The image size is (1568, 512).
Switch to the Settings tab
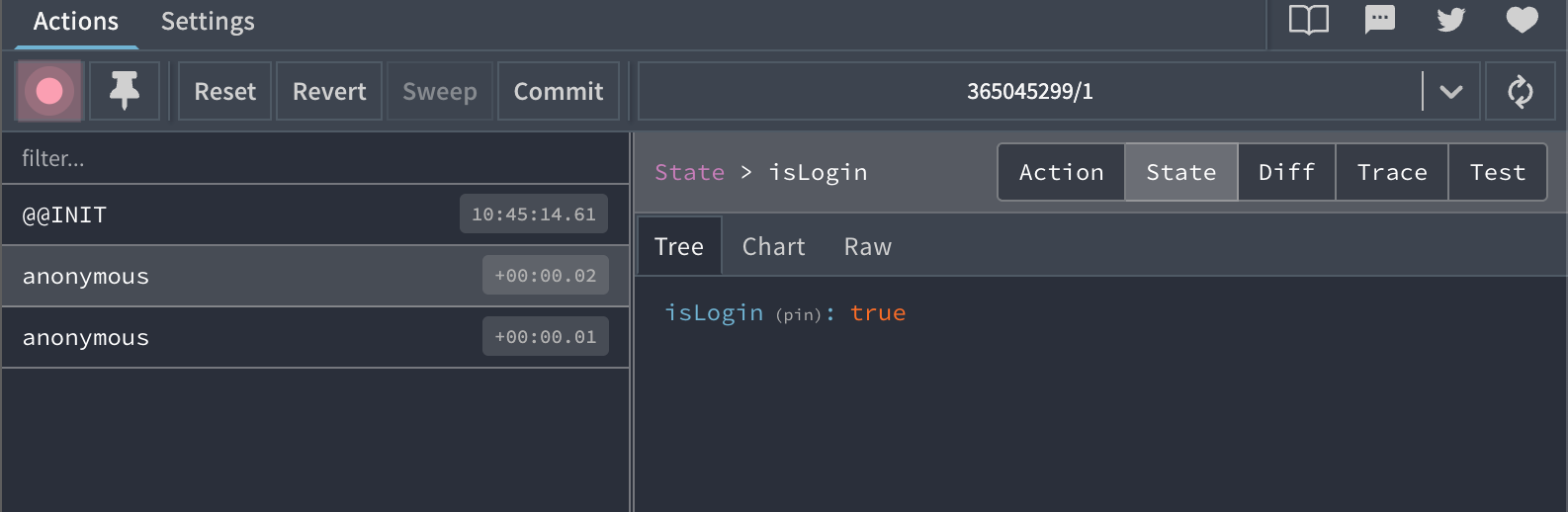pos(208,22)
